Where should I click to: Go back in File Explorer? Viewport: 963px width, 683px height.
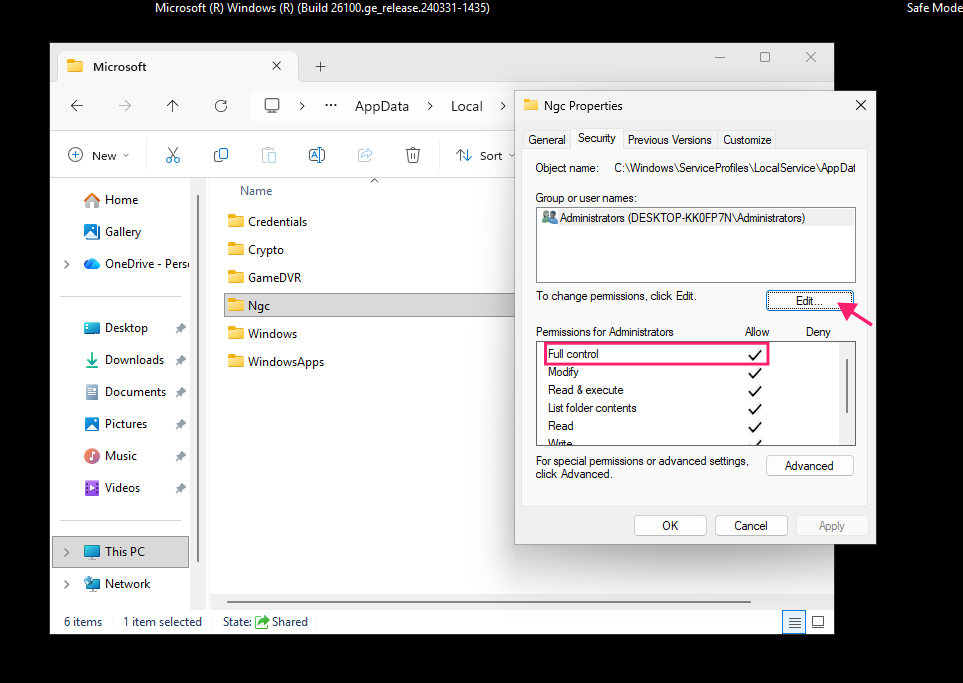tap(77, 106)
